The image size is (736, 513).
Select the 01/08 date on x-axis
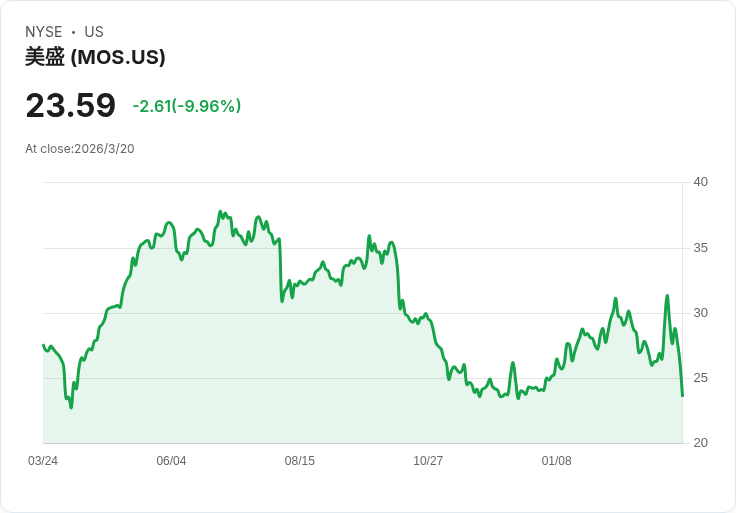(556, 461)
